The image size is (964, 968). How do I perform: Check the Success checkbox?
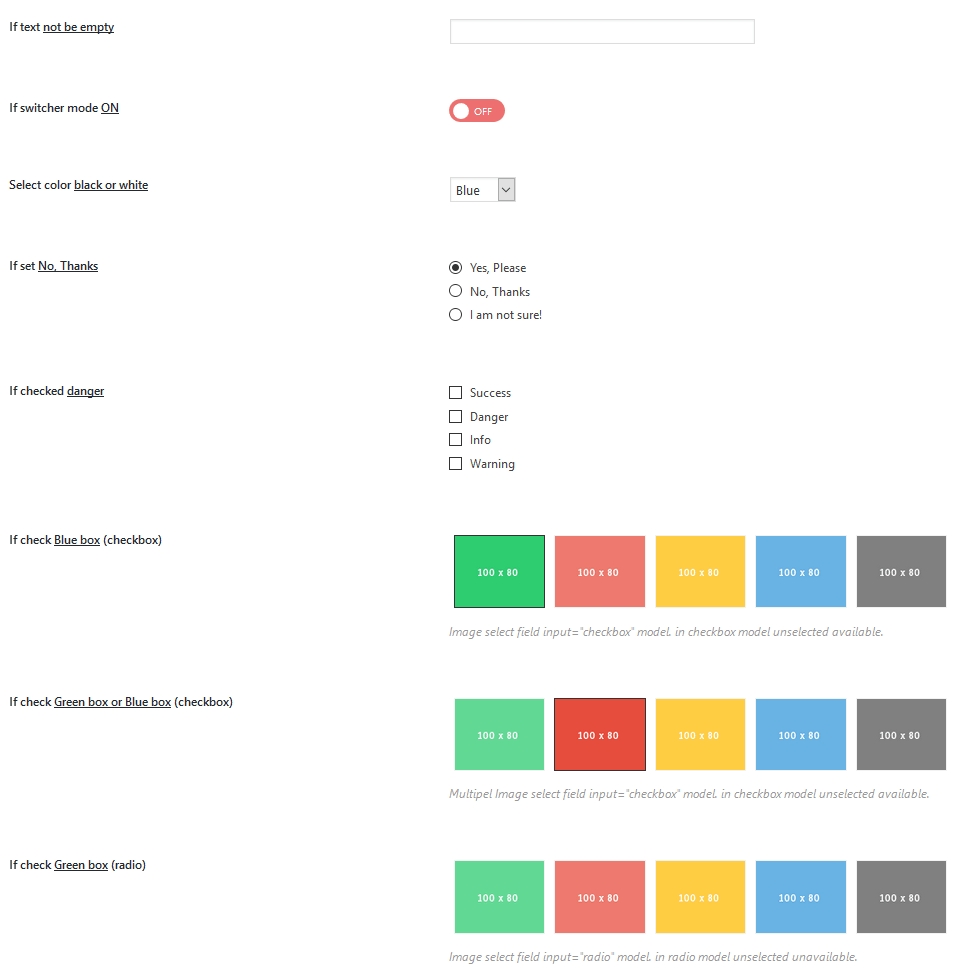pos(456,393)
